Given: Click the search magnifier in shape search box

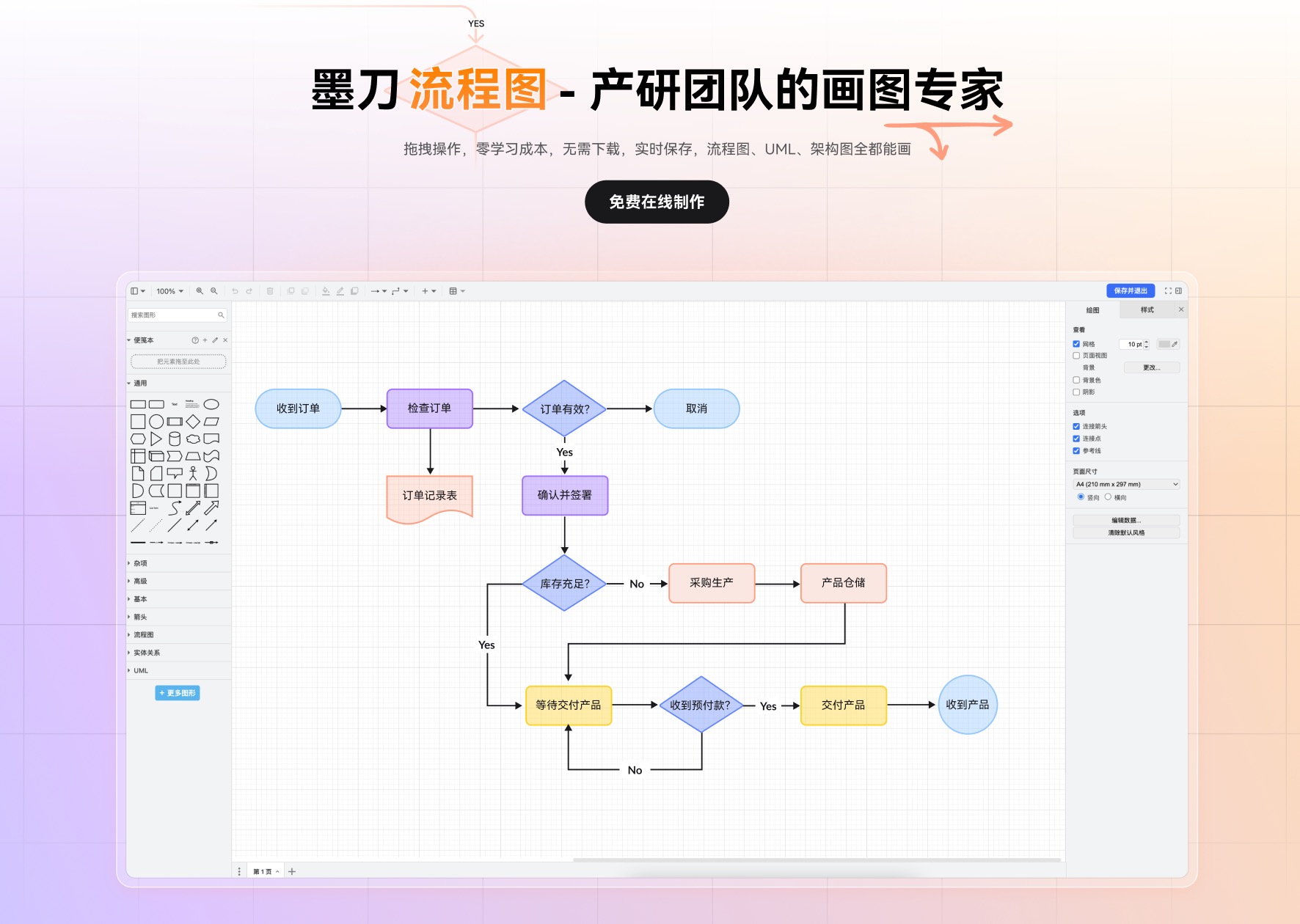Looking at the screenshot, I should pyautogui.click(x=221, y=315).
